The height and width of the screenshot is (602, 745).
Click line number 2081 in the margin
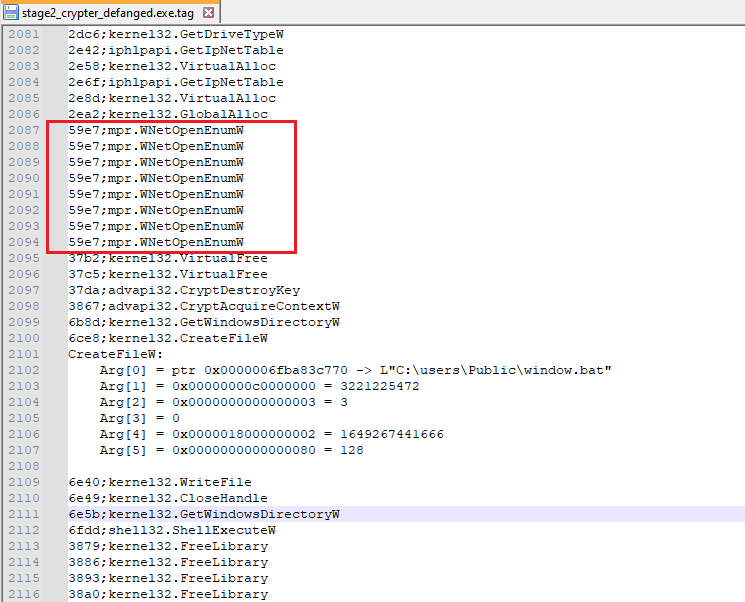24,34
